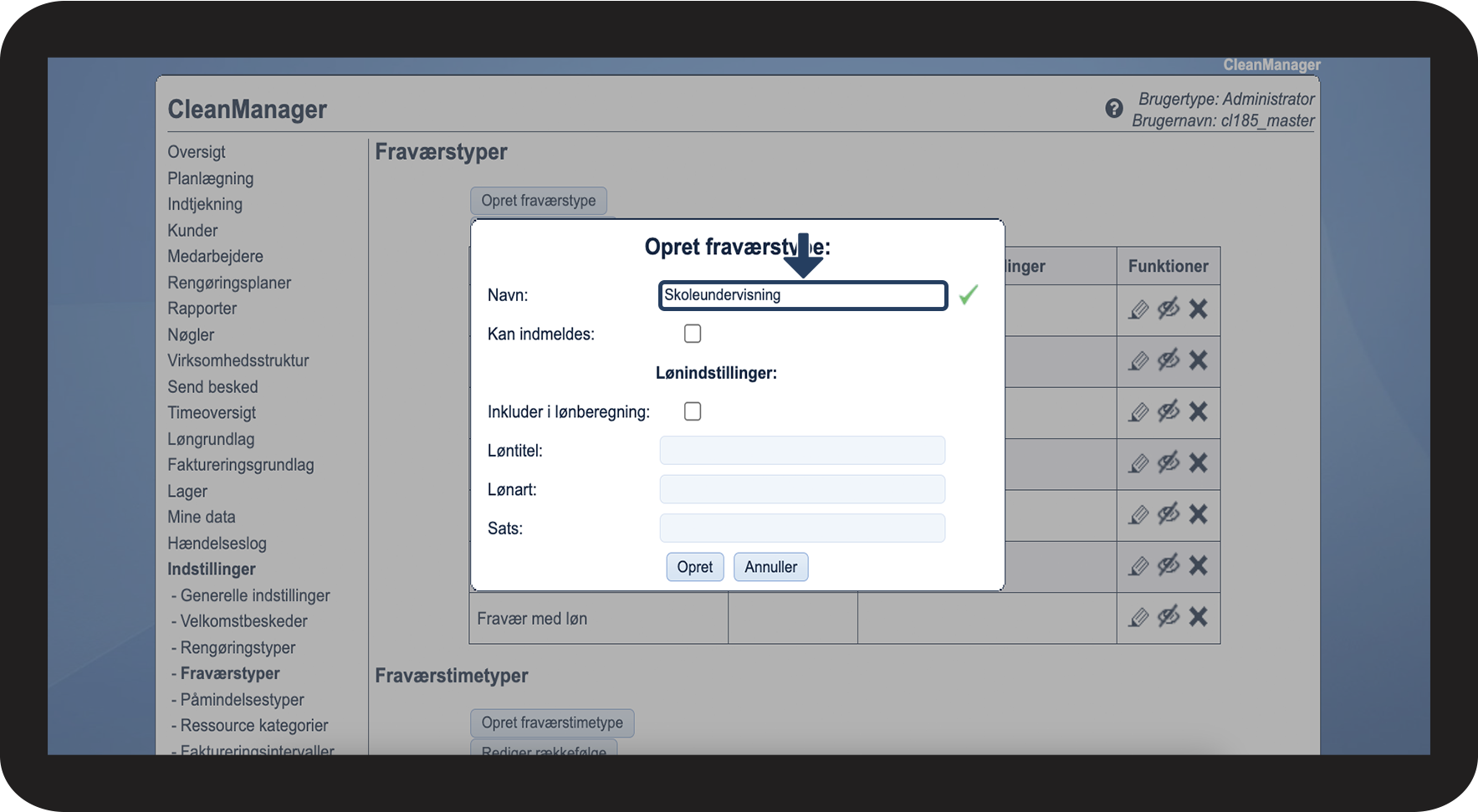Cancel the dialog with Annuller
1478x812 pixels.
pos(770,567)
